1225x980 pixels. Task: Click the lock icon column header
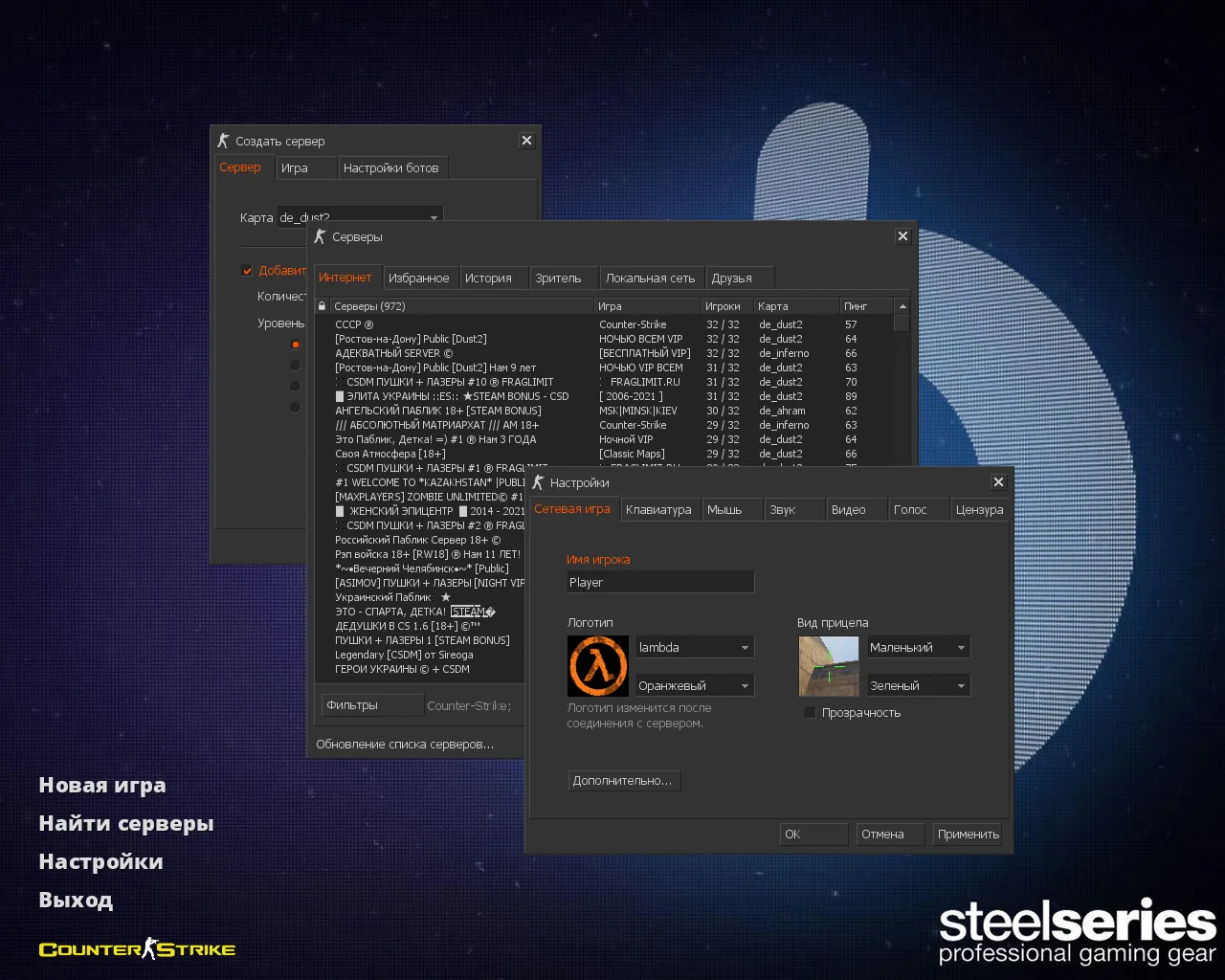[x=323, y=306]
